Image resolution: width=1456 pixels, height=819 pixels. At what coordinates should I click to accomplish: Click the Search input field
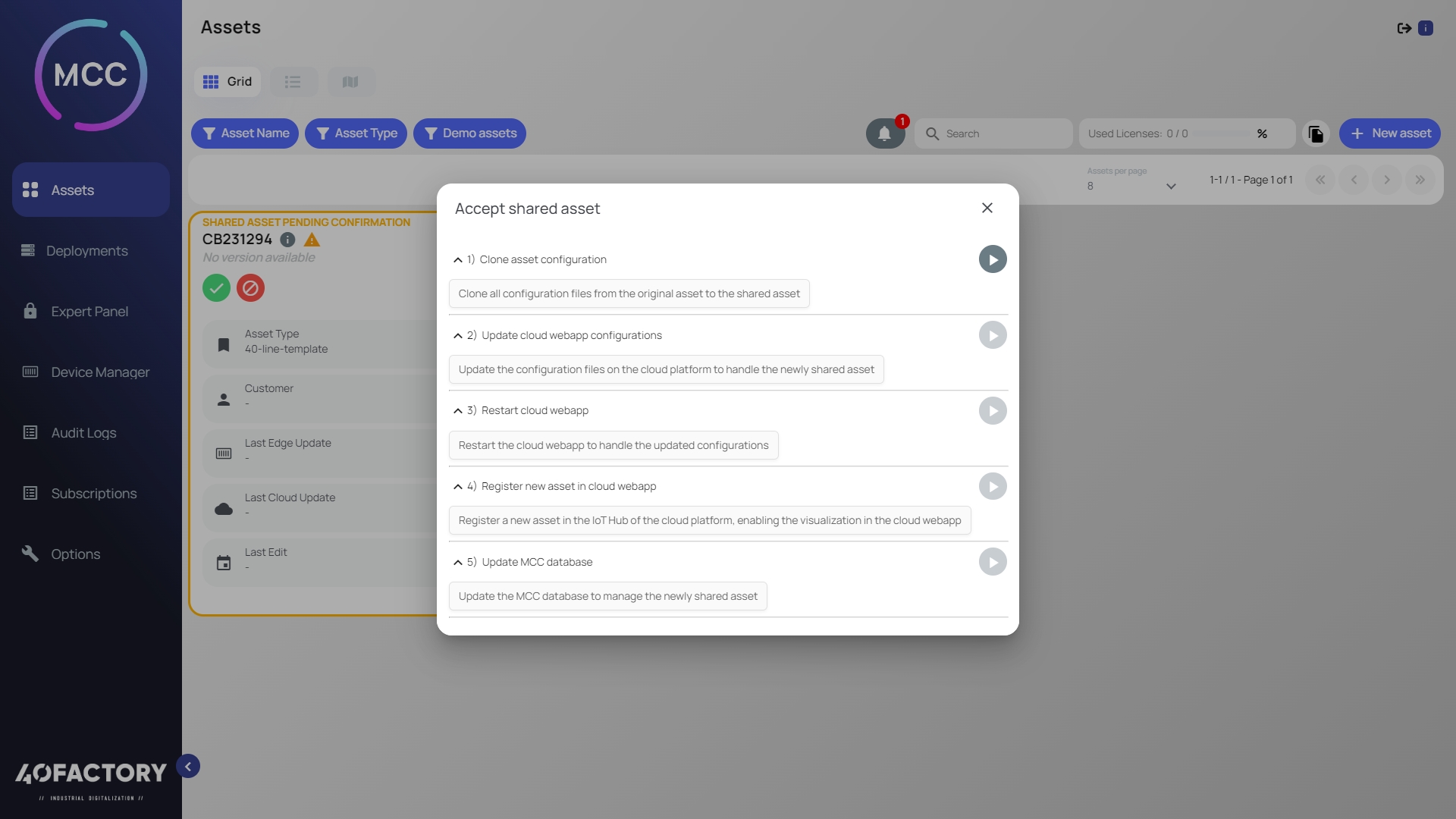pyautogui.click(x=1003, y=133)
